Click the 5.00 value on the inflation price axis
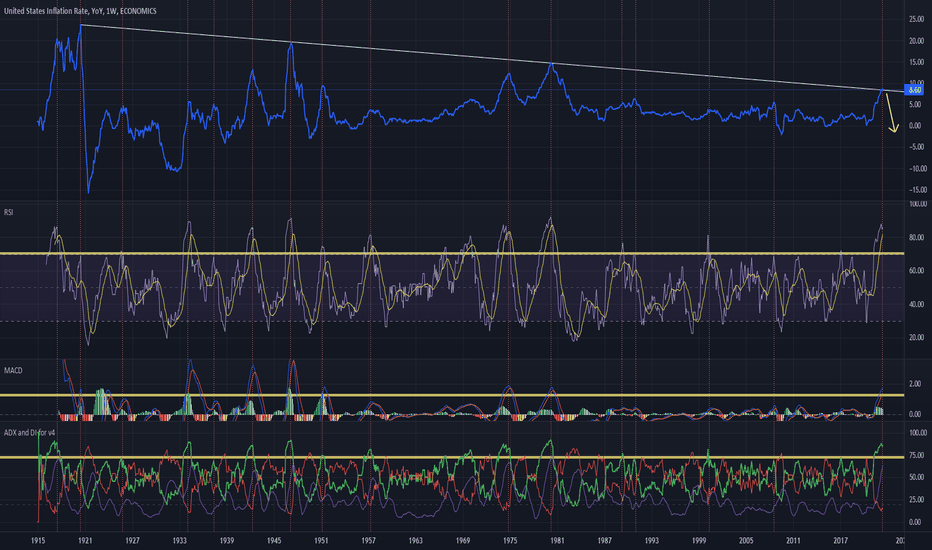This screenshot has height=550, width=932. click(917, 105)
